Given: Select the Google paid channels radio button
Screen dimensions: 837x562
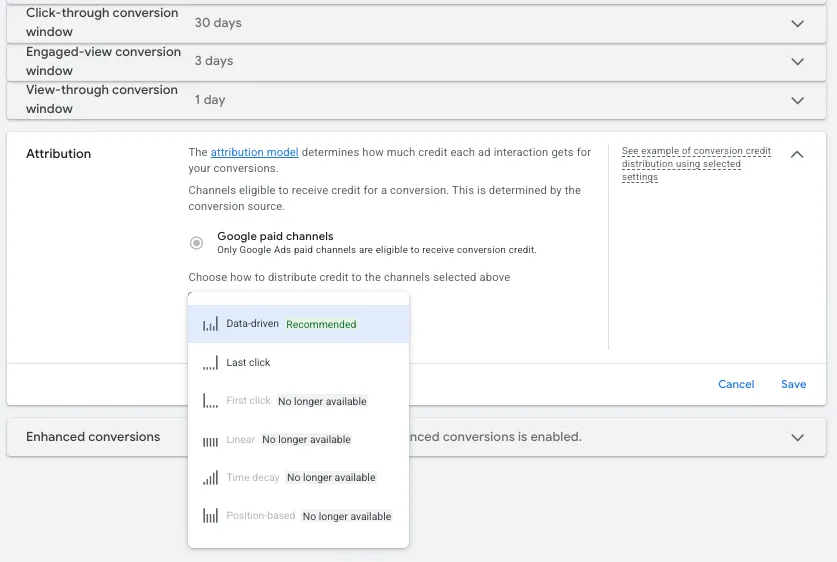Looking at the screenshot, I should coord(196,243).
